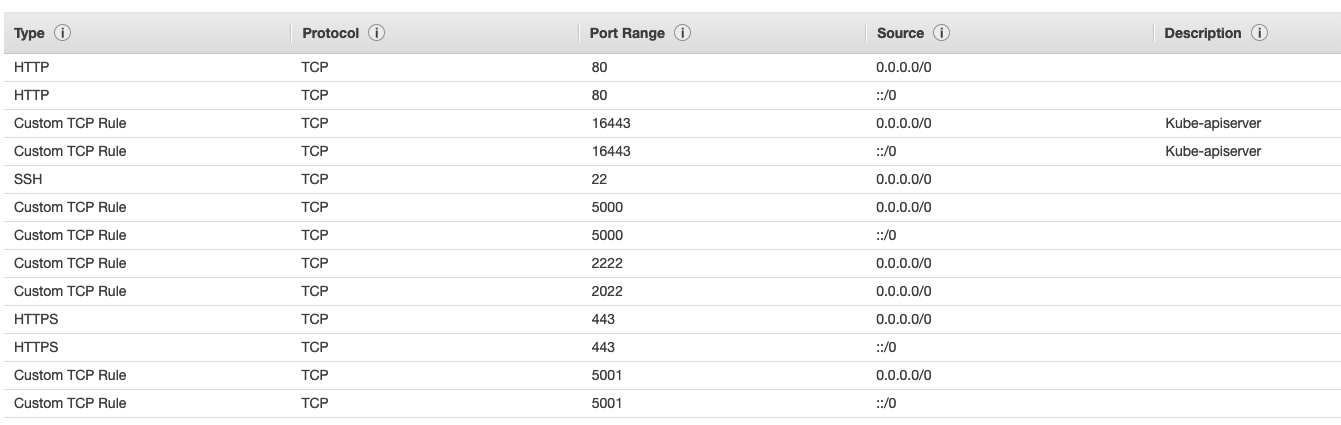Viewport: 1341px width, 425px height.
Task: Click the info icon next to Type
Action: 64,34
